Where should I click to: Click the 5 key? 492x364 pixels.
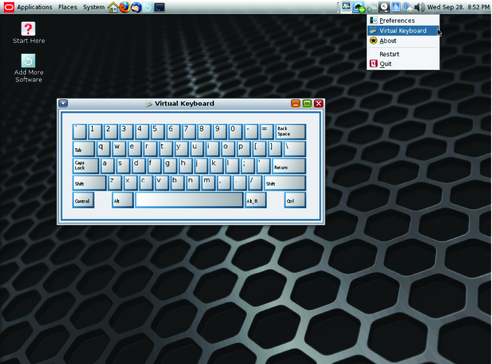(x=157, y=132)
